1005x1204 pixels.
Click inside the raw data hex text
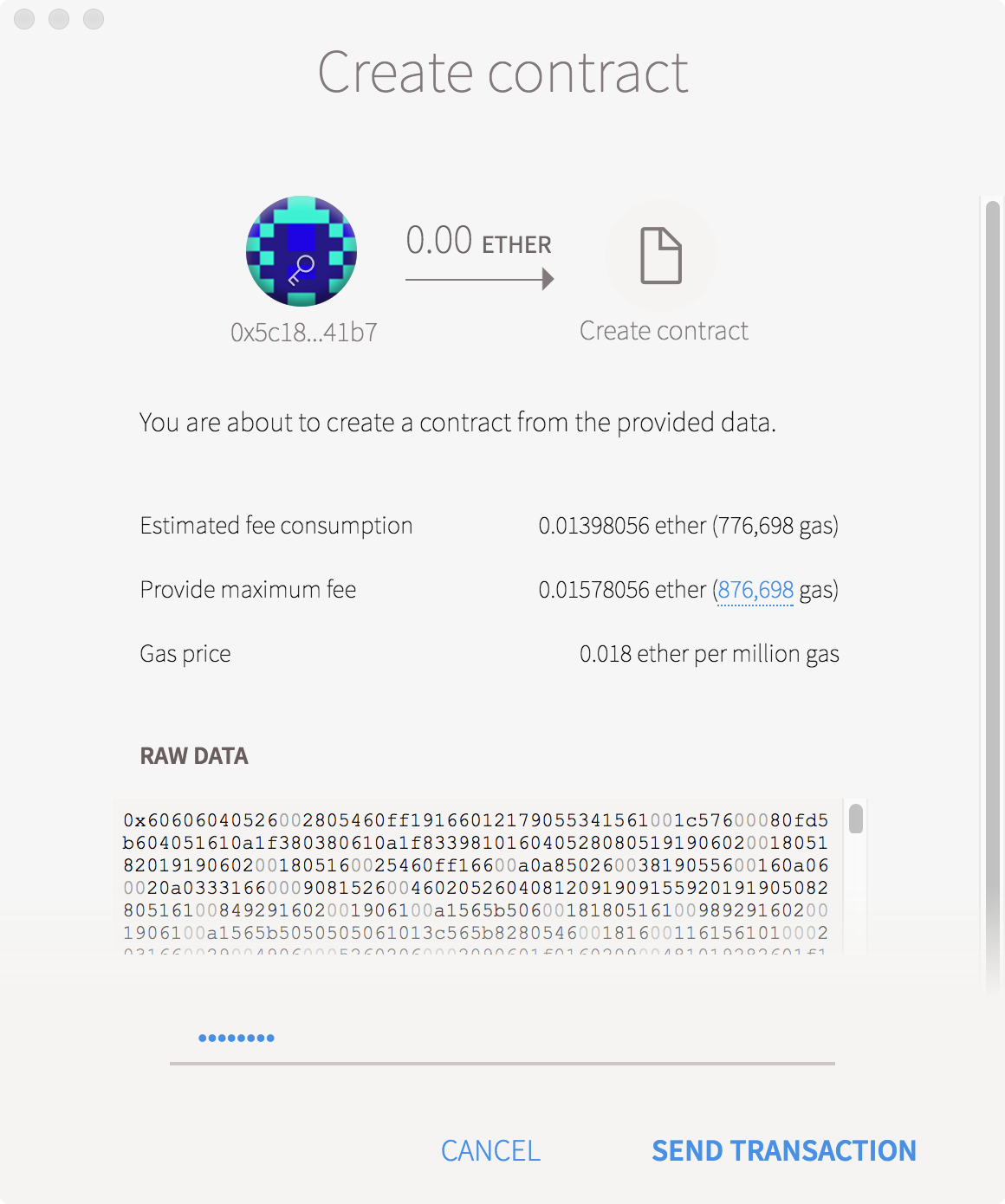coord(476,876)
